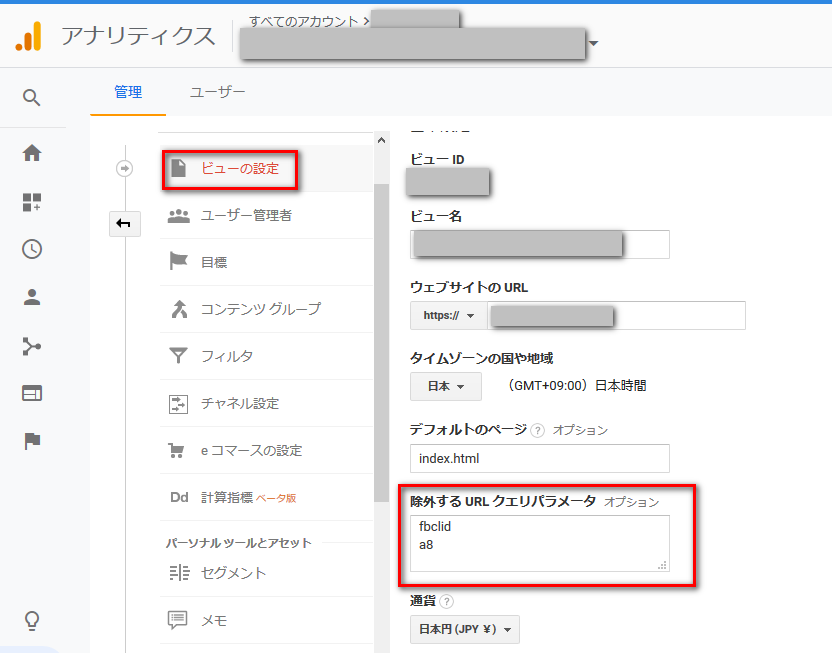Click the resize grip of query parameter textarea
The image size is (832, 653).
(662, 565)
